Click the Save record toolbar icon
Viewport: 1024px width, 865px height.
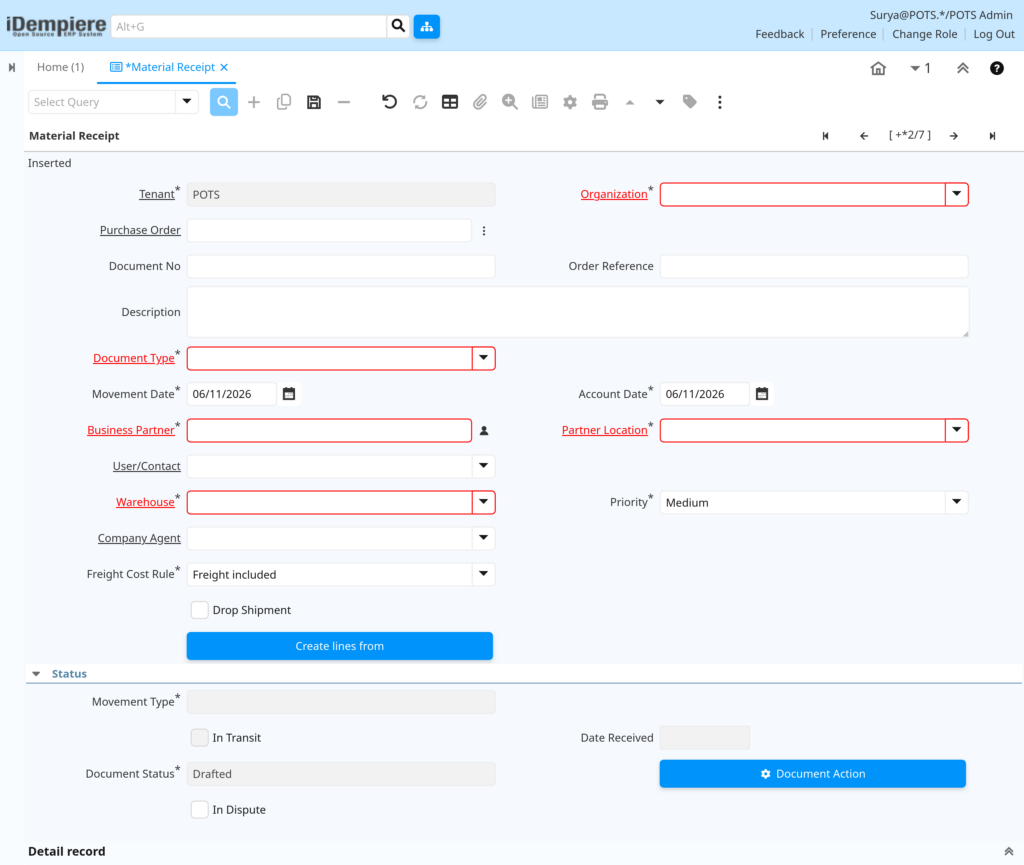pos(314,102)
